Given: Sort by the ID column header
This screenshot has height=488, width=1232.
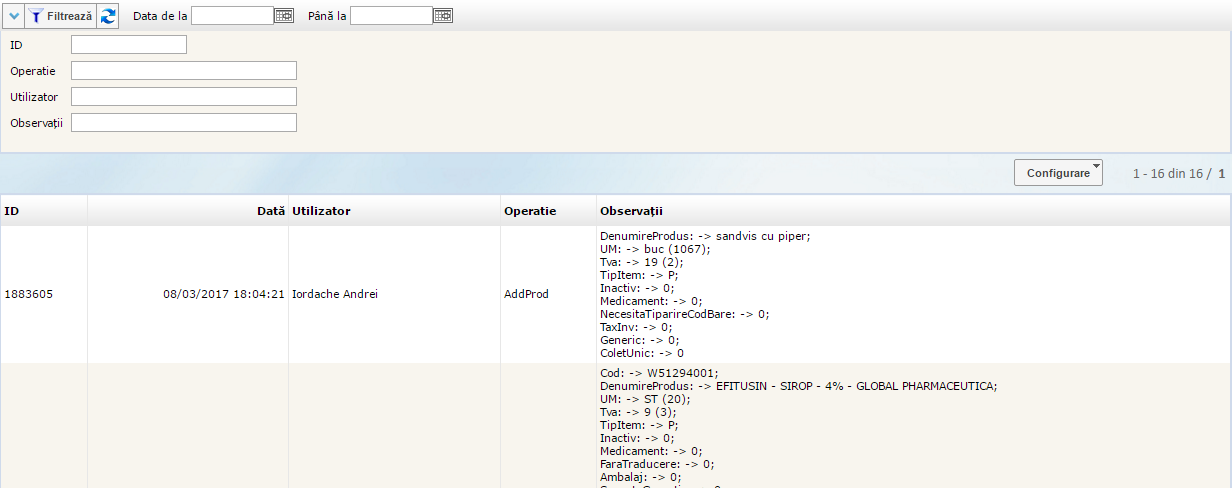Looking at the screenshot, I should (12, 211).
